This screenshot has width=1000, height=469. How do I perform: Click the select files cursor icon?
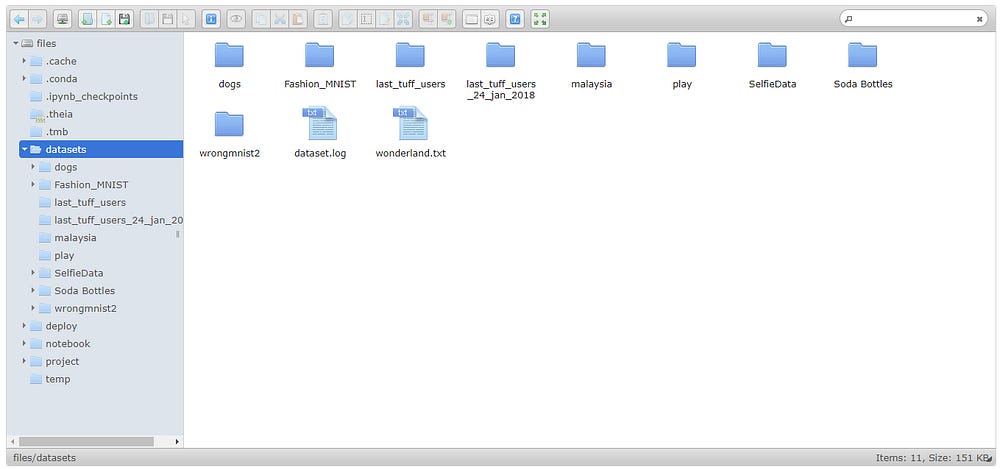(186, 19)
